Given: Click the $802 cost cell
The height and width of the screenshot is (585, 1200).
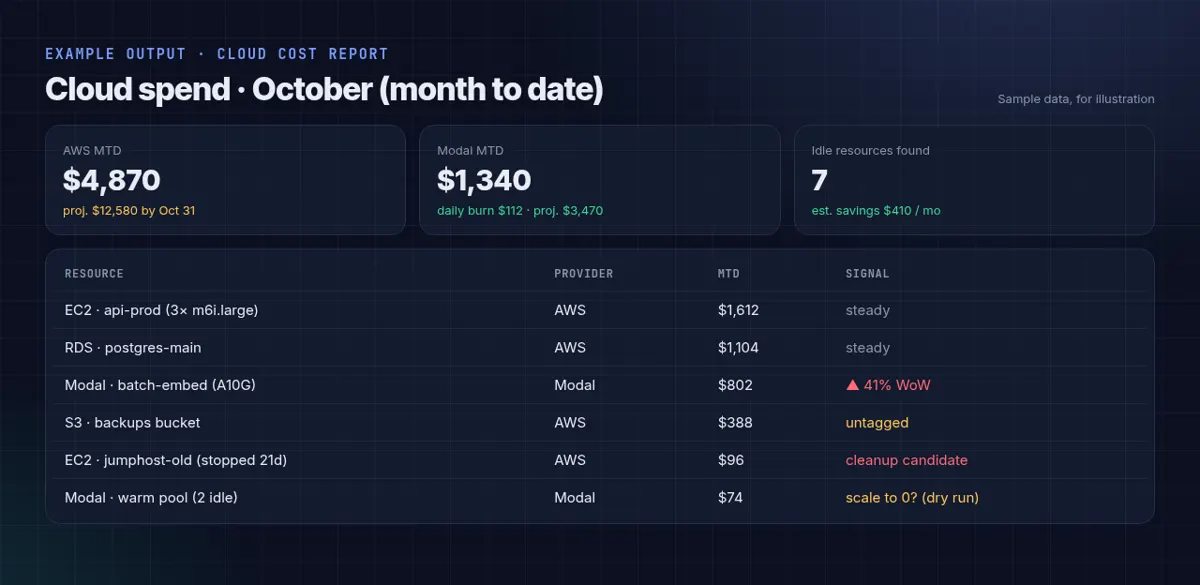Looking at the screenshot, I should tap(735, 385).
